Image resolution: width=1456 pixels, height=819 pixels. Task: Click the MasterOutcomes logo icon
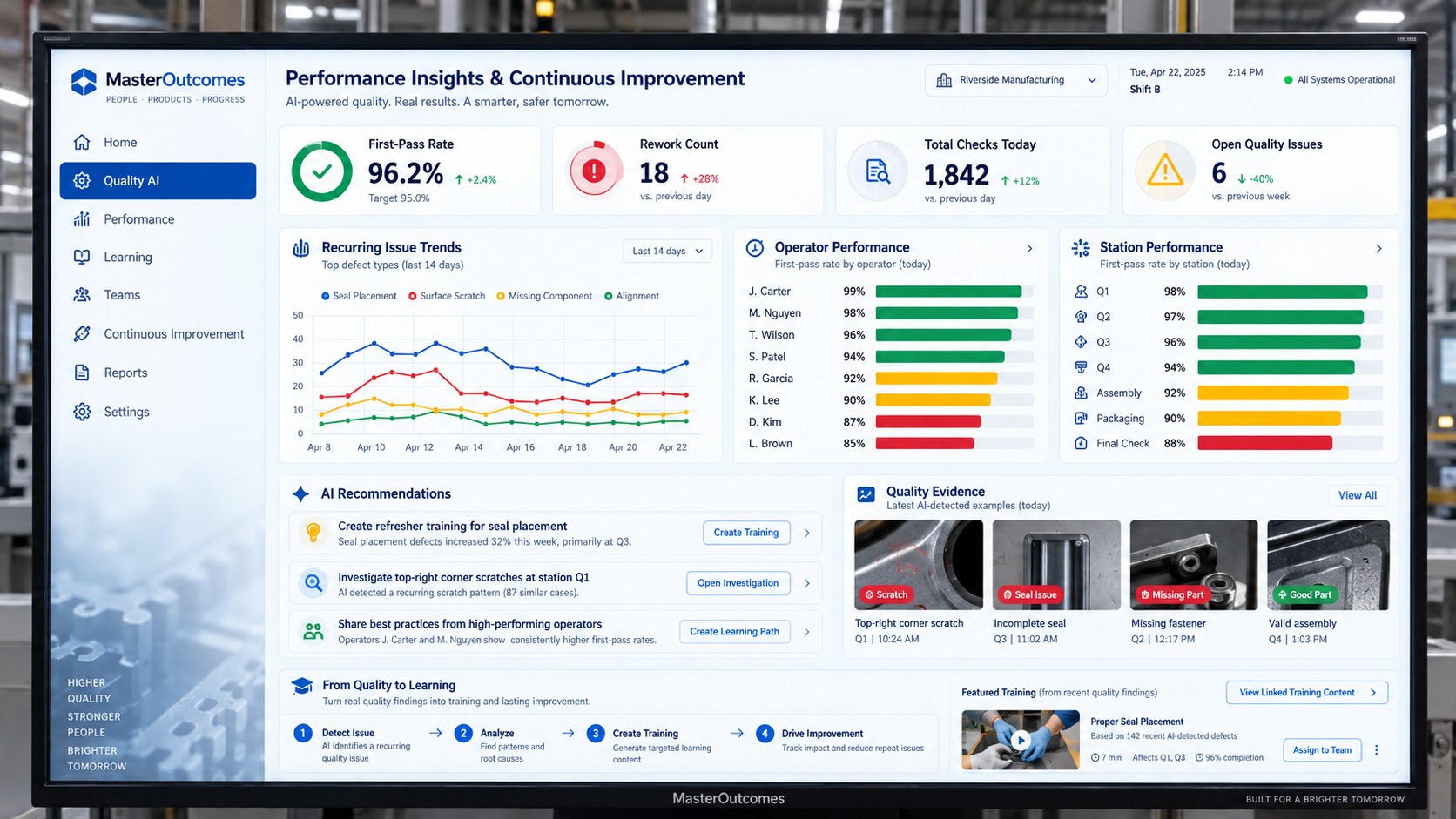tap(84, 82)
